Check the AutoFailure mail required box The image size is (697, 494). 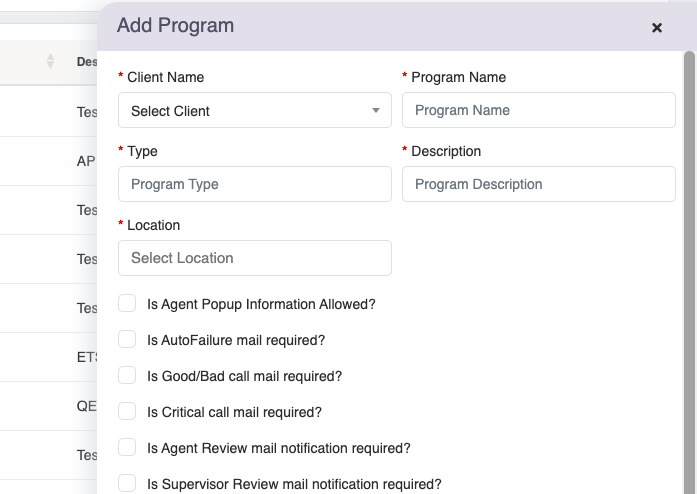point(127,339)
